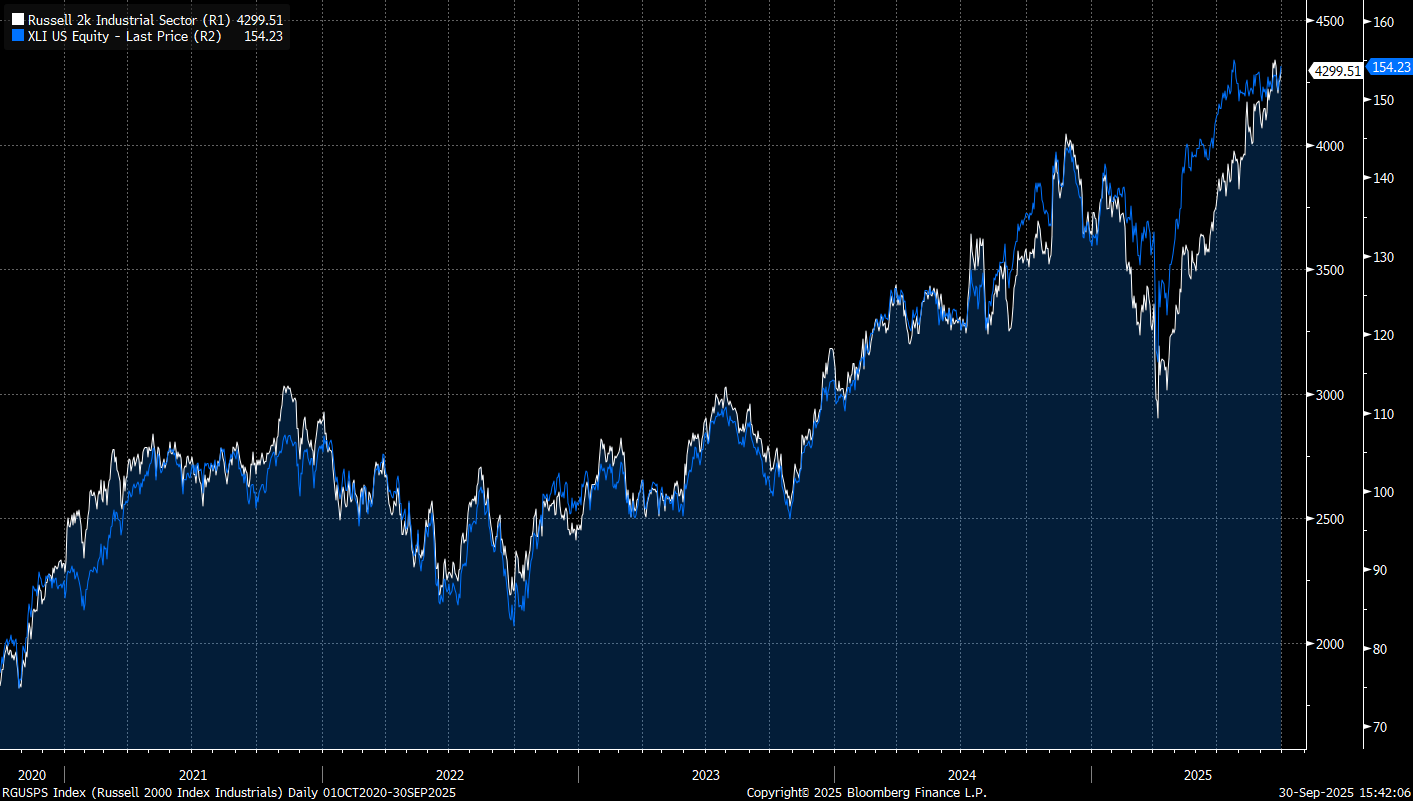The height and width of the screenshot is (801, 1413).
Task: Click the blue XLI legend swatch
Action: point(17,35)
